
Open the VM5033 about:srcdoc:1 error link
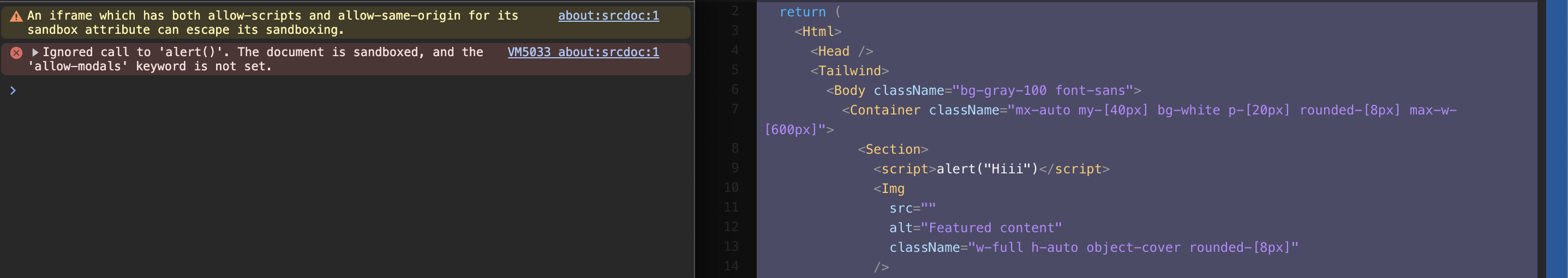(583, 52)
